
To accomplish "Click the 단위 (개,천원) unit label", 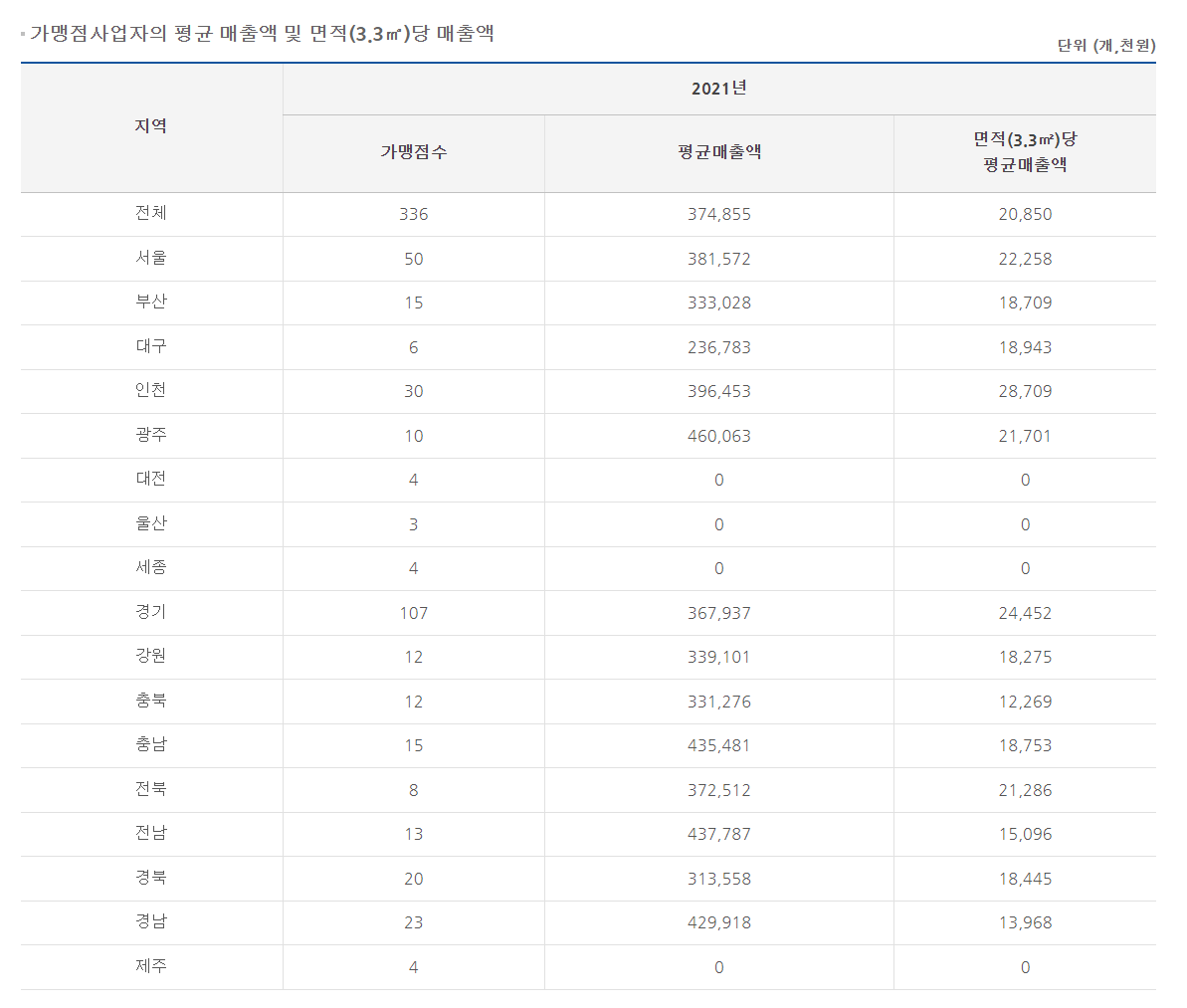I will pos(1105,46).
